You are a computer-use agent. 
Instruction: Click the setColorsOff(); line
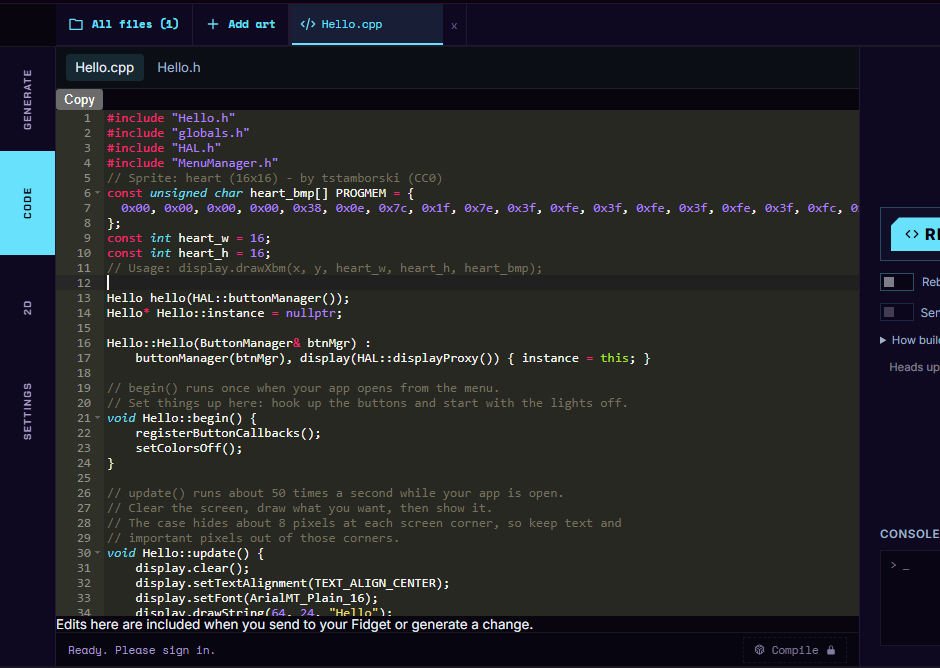(189, 448)
